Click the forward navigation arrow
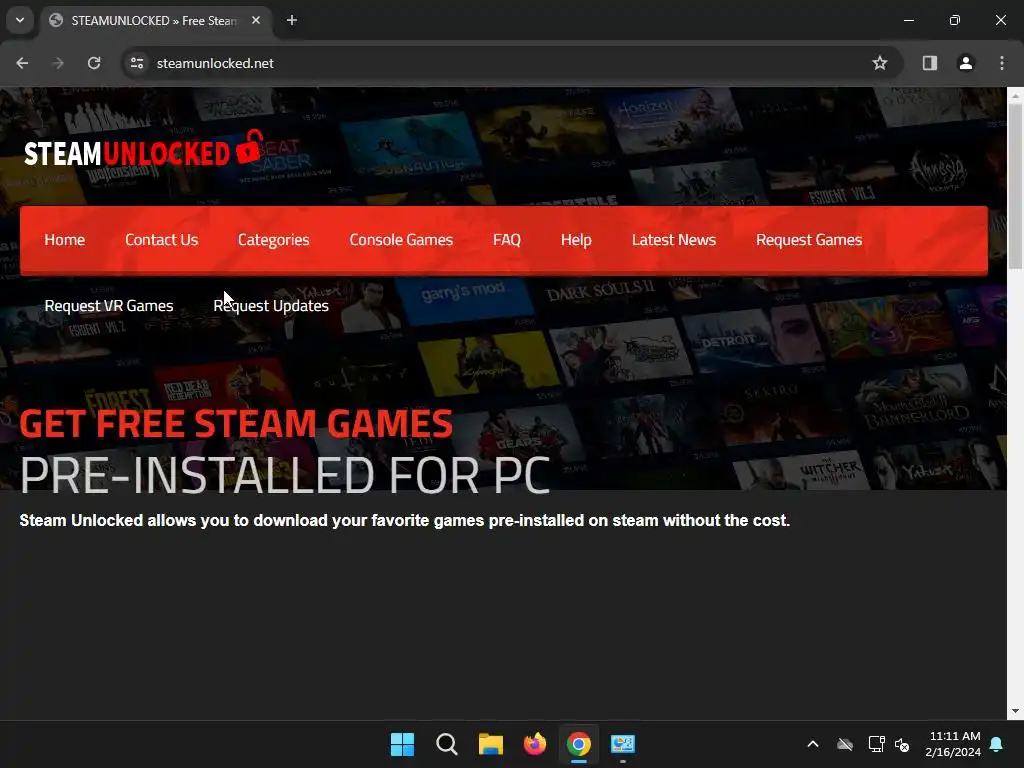1024x768 pixels. pos(58,63)
